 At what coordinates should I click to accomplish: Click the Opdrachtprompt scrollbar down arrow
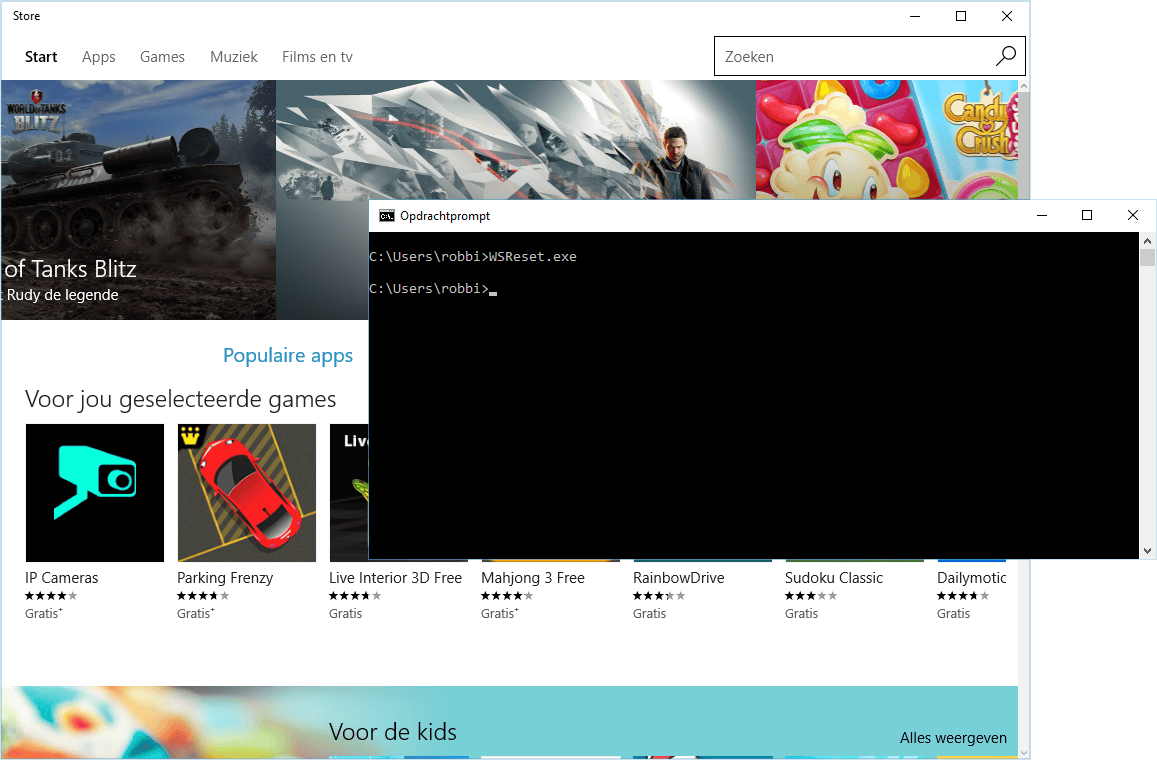(1147, 550)
